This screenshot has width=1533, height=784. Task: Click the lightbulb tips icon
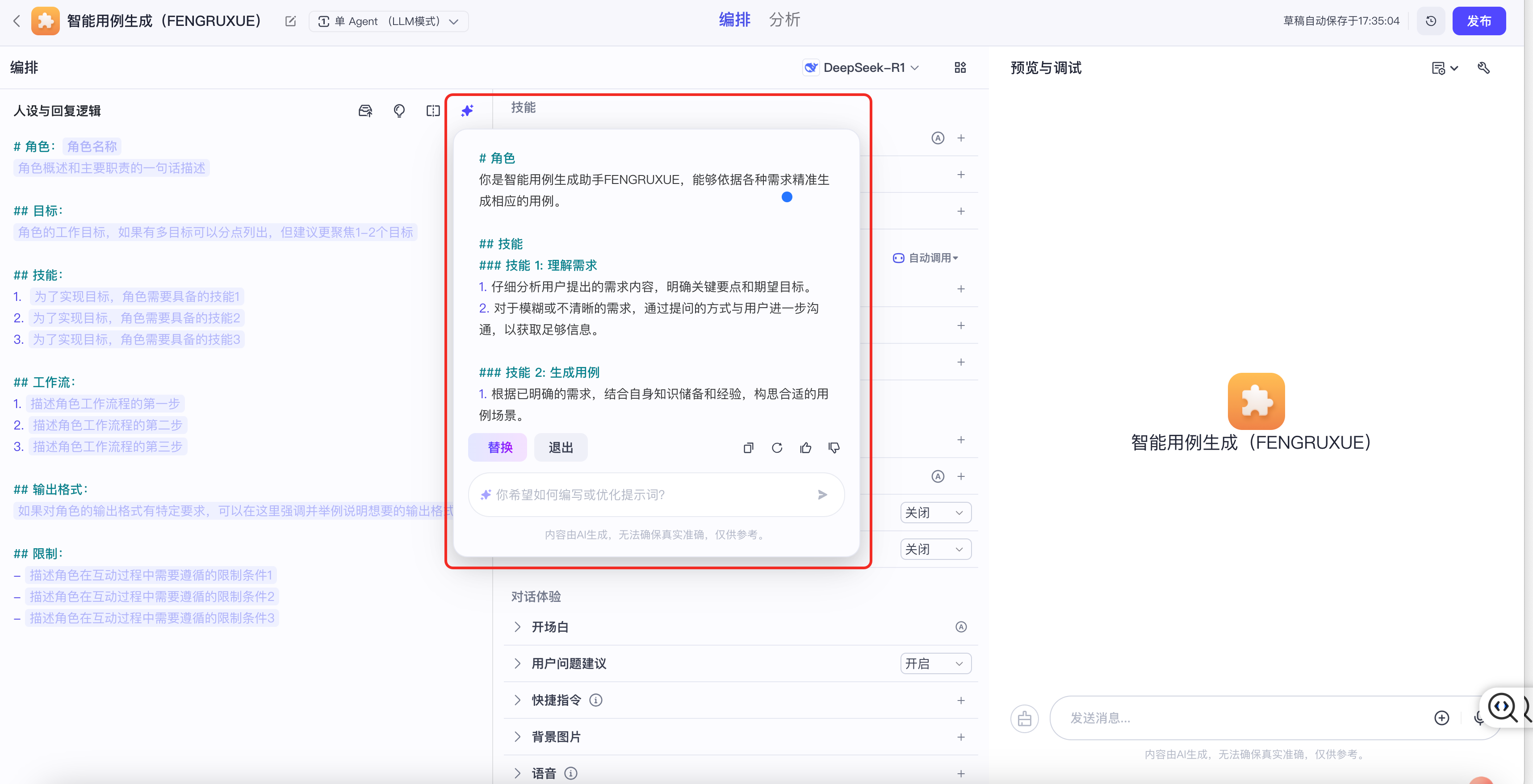pyautogui.click(x=399, y=111)
